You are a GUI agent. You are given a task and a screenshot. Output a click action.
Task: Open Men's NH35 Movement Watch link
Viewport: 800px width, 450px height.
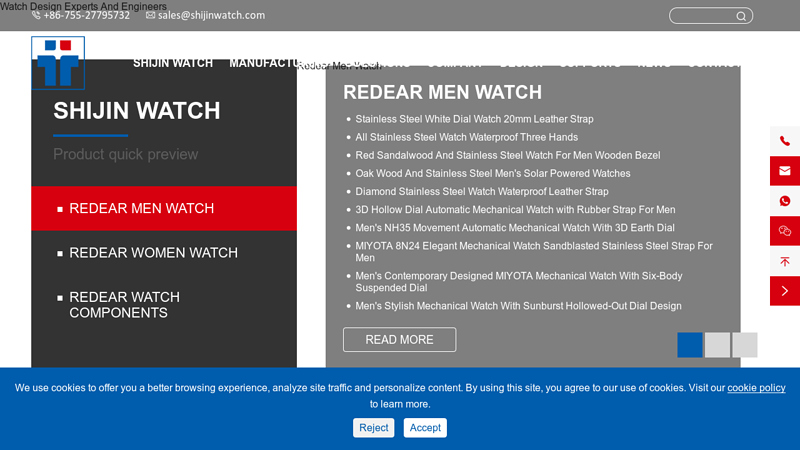515,228
